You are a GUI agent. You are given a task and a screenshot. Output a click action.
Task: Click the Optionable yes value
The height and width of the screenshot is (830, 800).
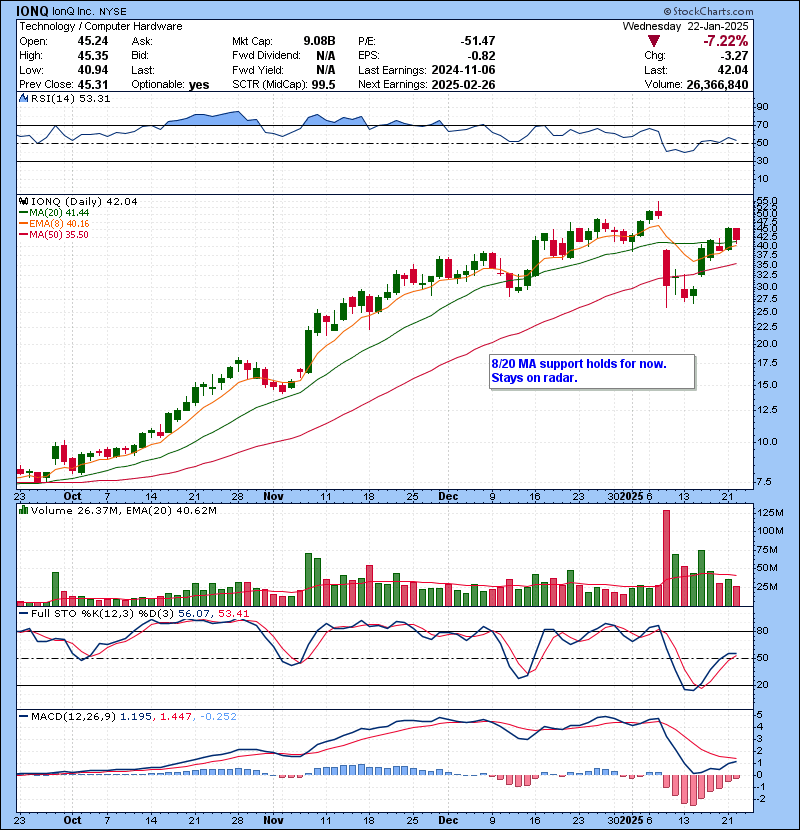click(199, 85)
